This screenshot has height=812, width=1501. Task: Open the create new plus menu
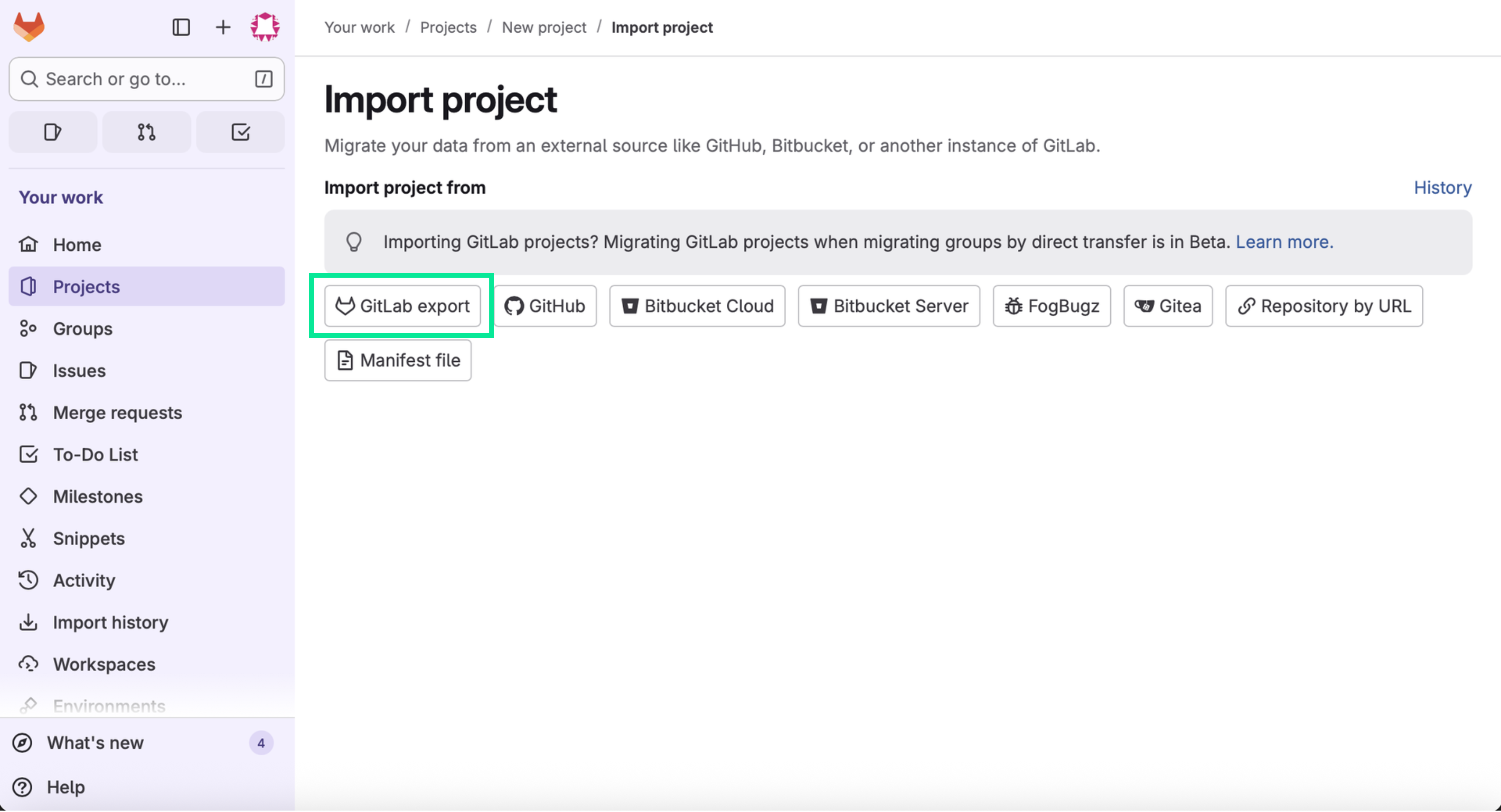[223, 27]
